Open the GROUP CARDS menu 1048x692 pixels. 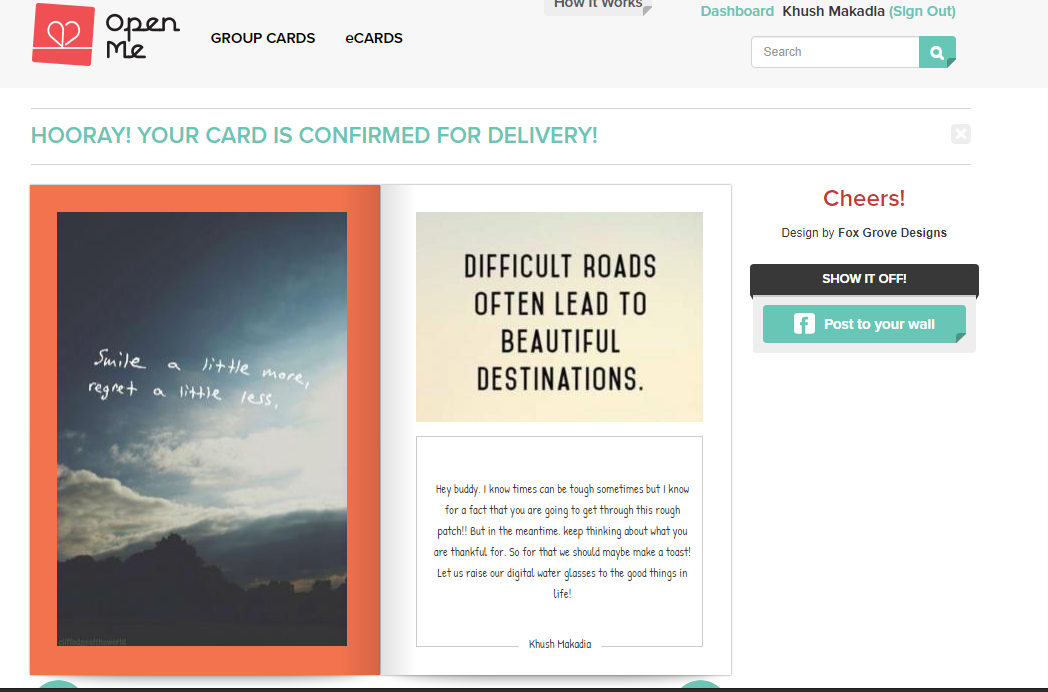263,38
